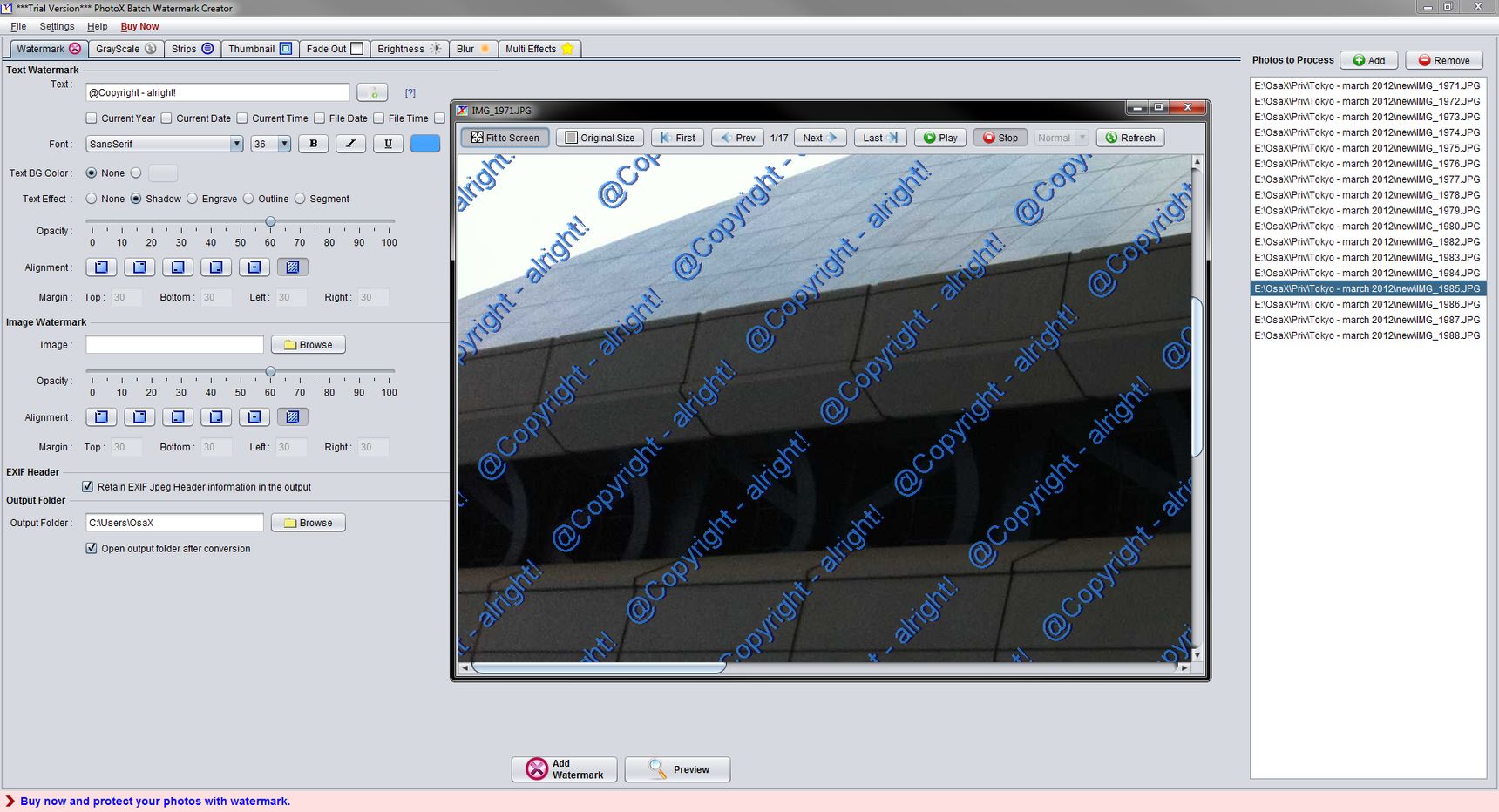This screenshot has width=1499, height=812.
Task: Adjust the image watermark Opacity slider
Action: (270, 372)
